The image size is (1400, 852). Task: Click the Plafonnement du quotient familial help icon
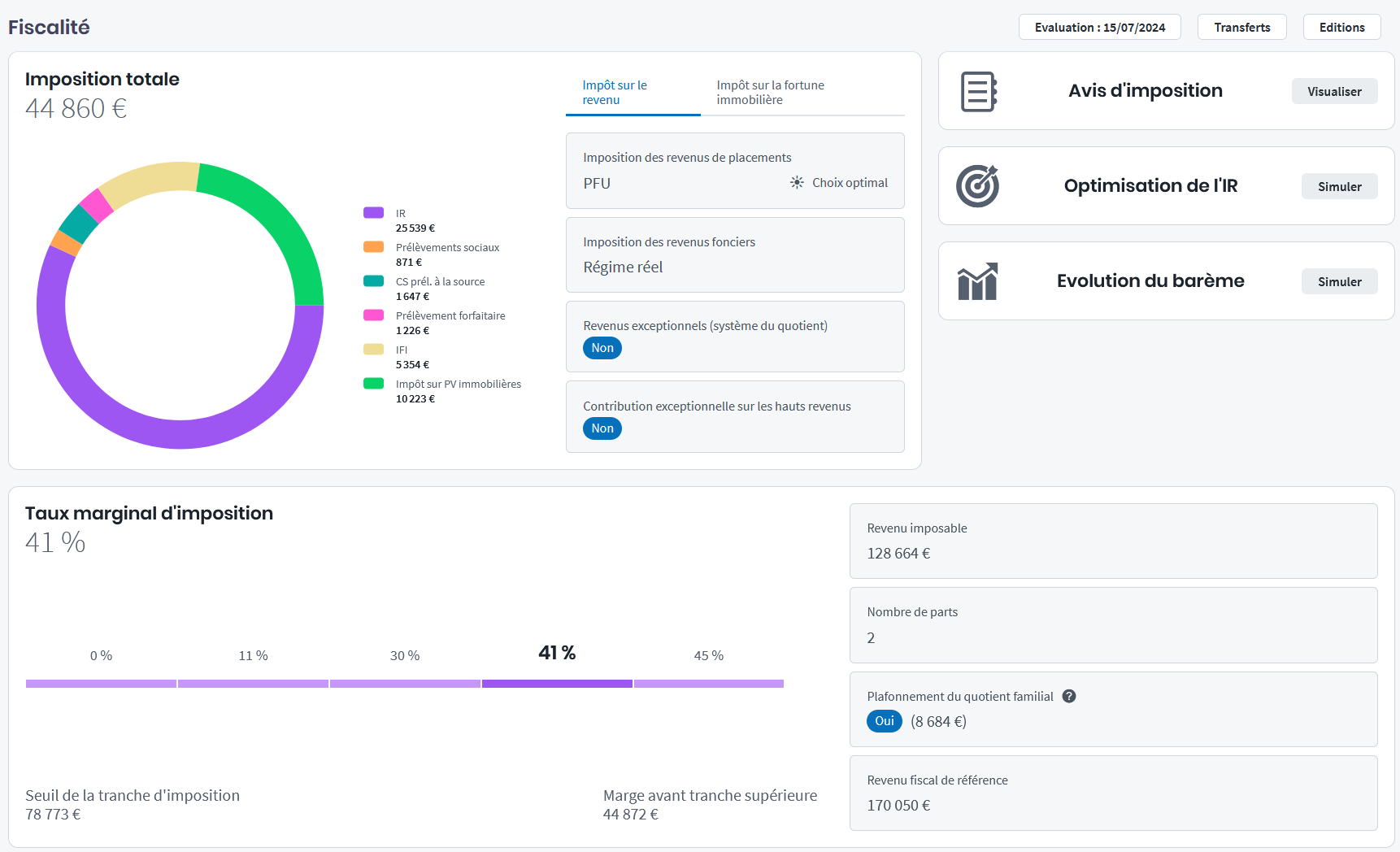(1069, 696)
